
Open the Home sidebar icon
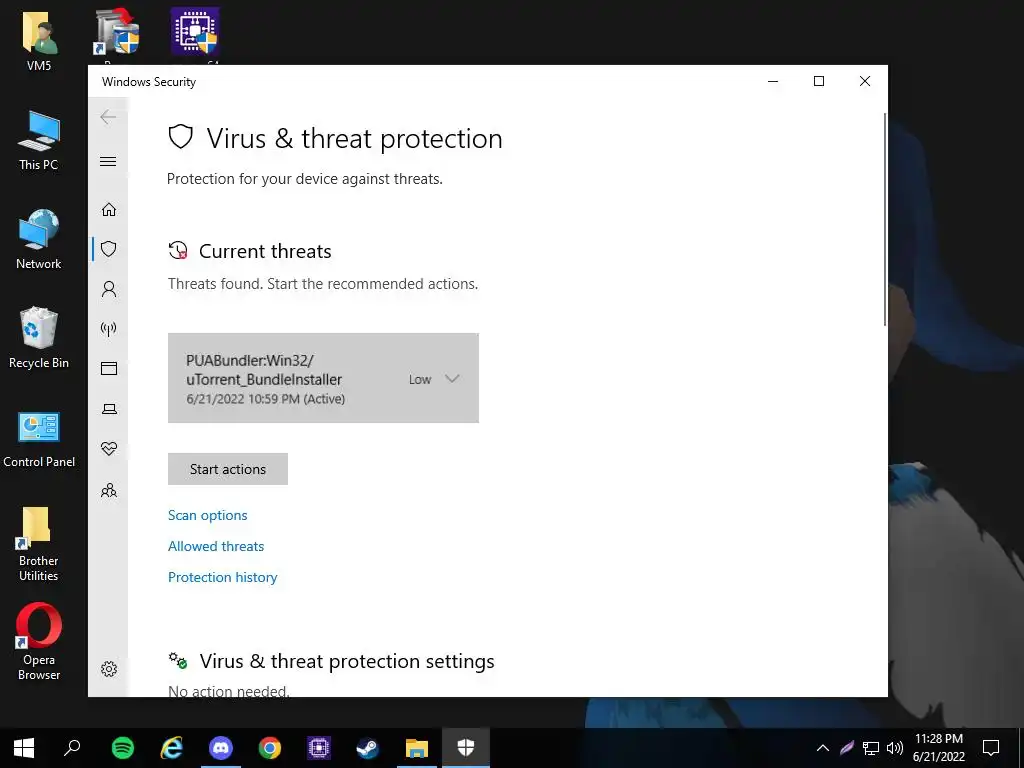109,210
